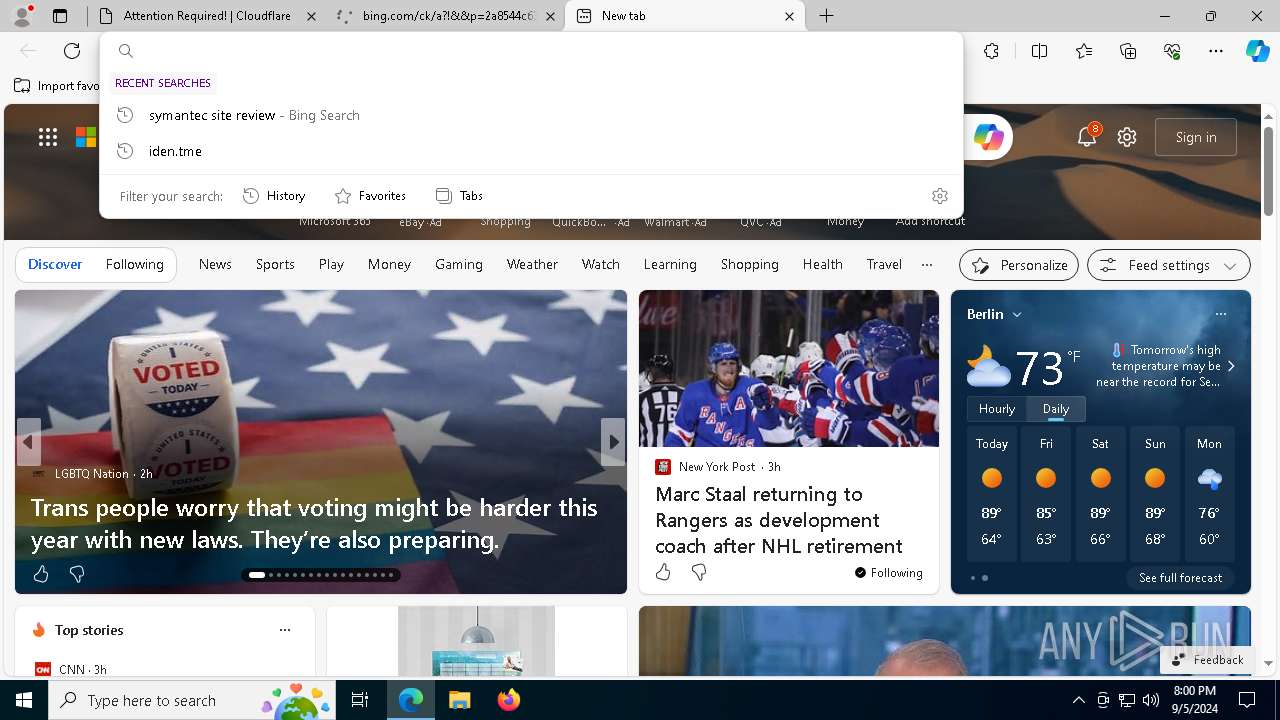1280x720 pixels.
Task: Open Browser essentials heart icon
Action: [1172, 51]
